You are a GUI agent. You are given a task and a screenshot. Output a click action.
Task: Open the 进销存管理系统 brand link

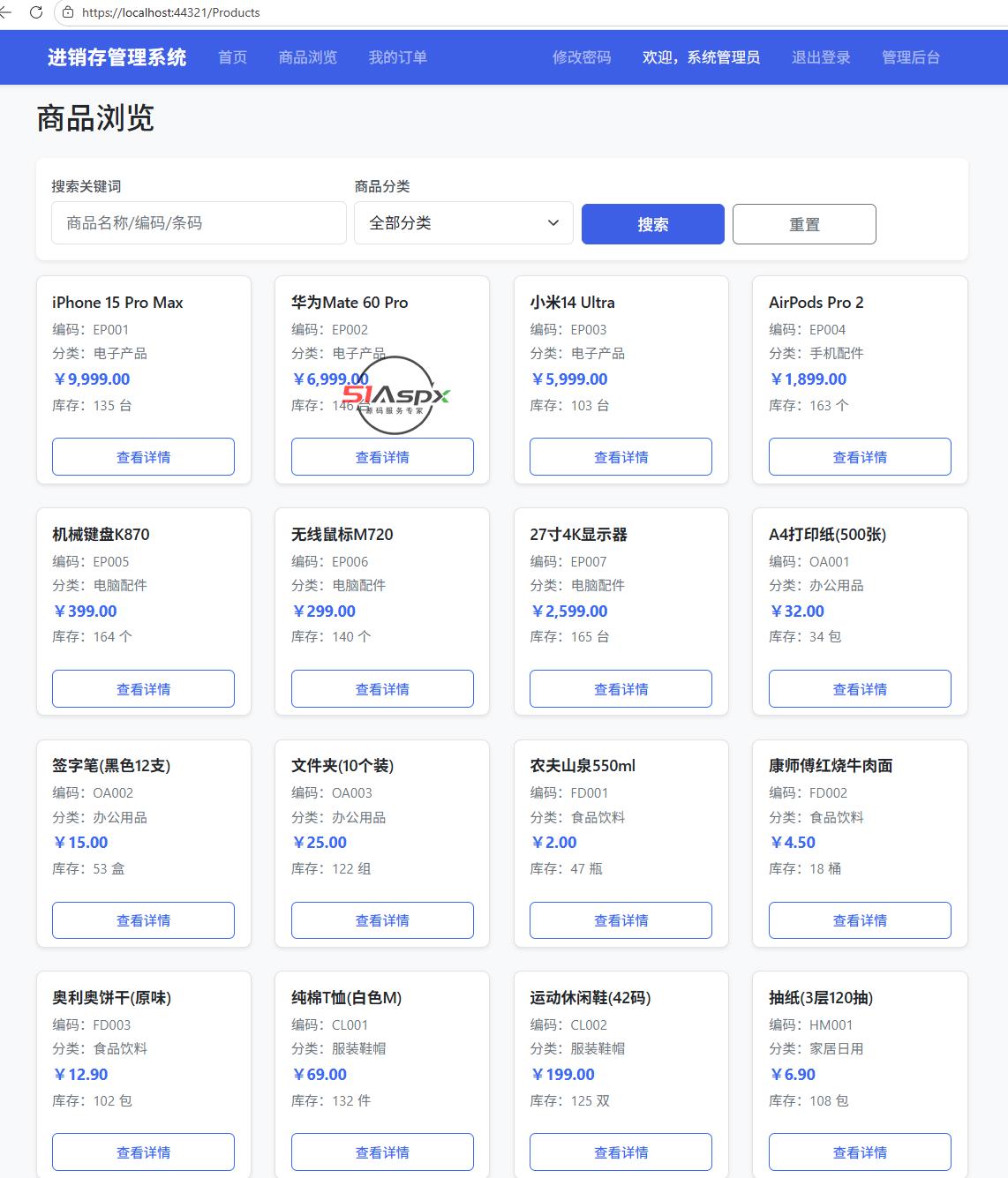(x=117, y=57)
